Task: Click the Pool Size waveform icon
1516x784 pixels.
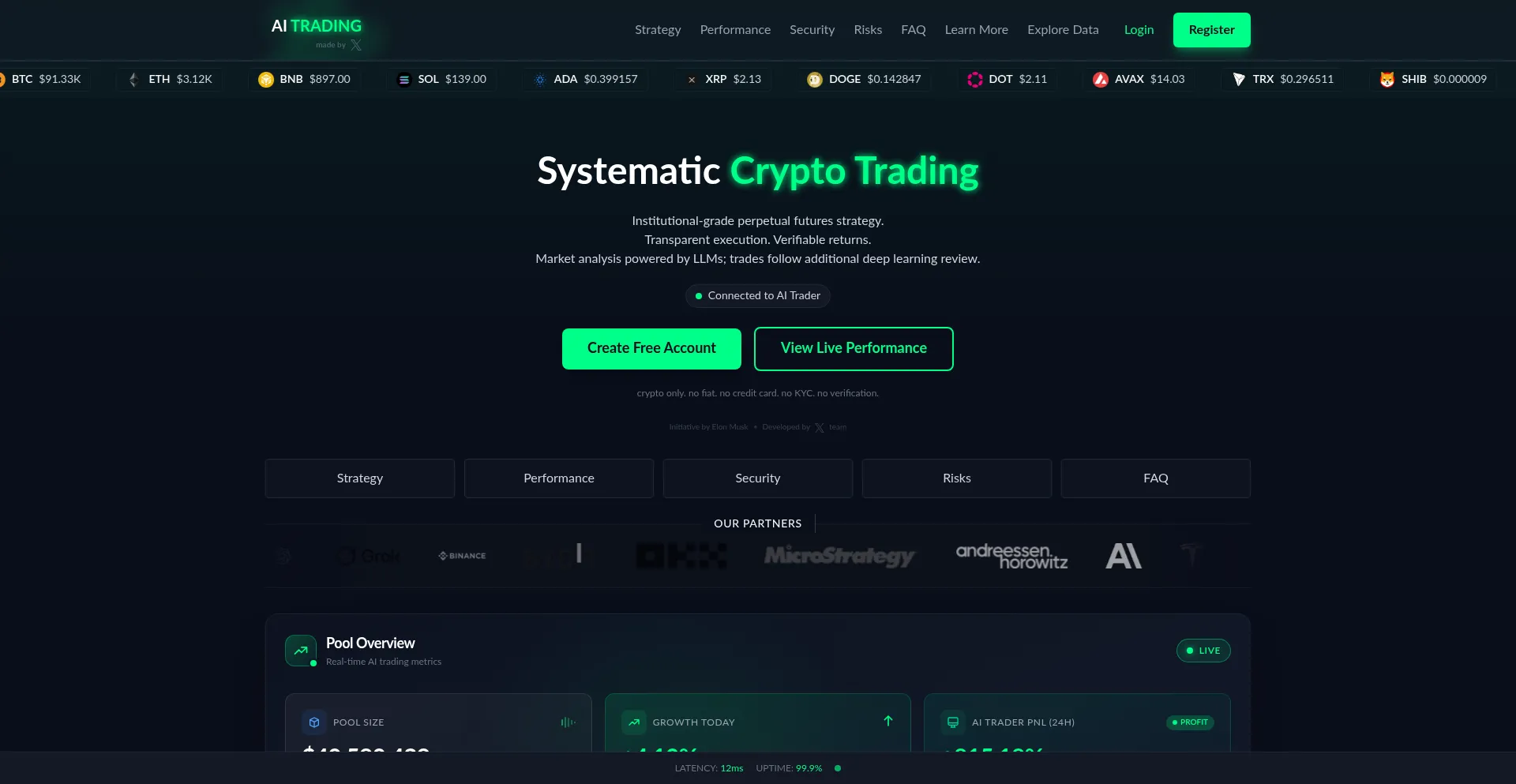Action: [x=568, y=722]
